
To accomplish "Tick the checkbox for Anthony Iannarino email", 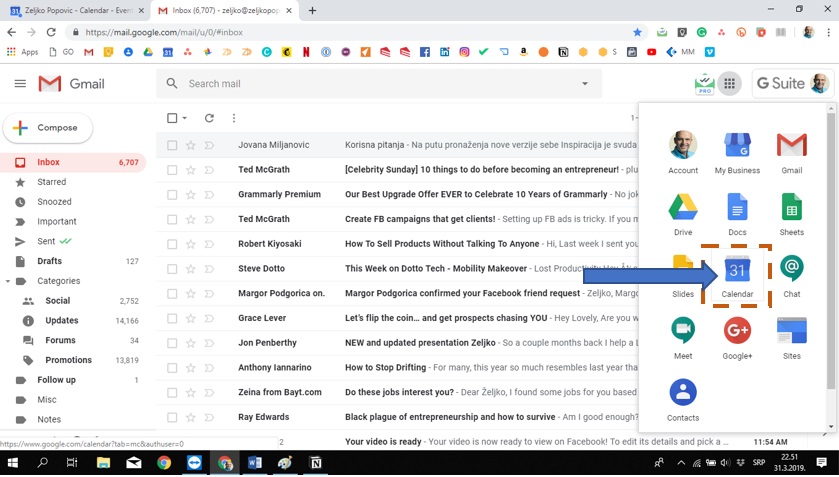I will point(172,368).
